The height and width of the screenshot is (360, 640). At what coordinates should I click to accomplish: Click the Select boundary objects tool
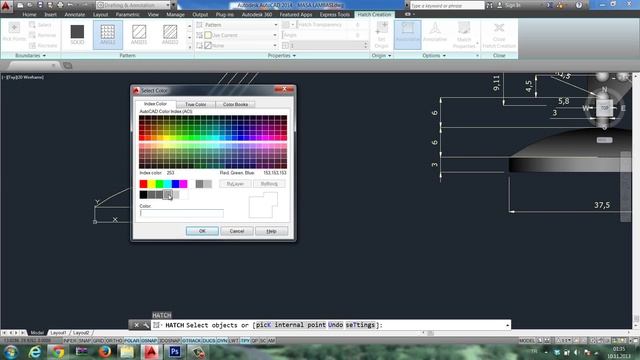40,25
